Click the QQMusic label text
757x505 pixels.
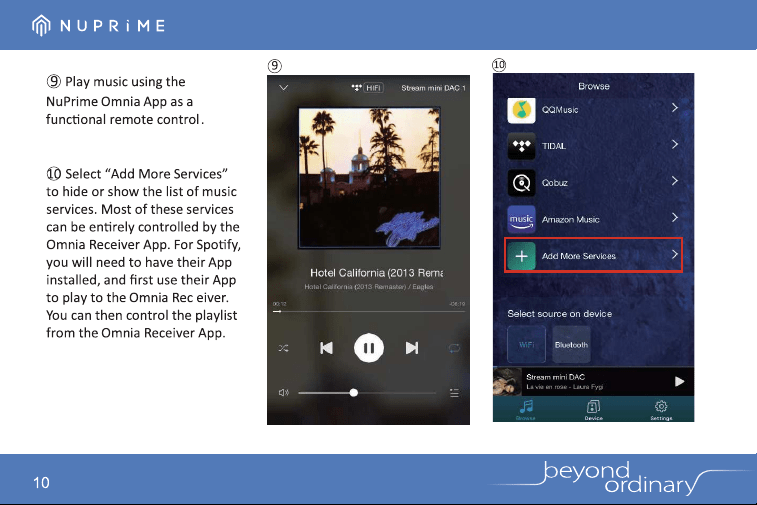560,110
